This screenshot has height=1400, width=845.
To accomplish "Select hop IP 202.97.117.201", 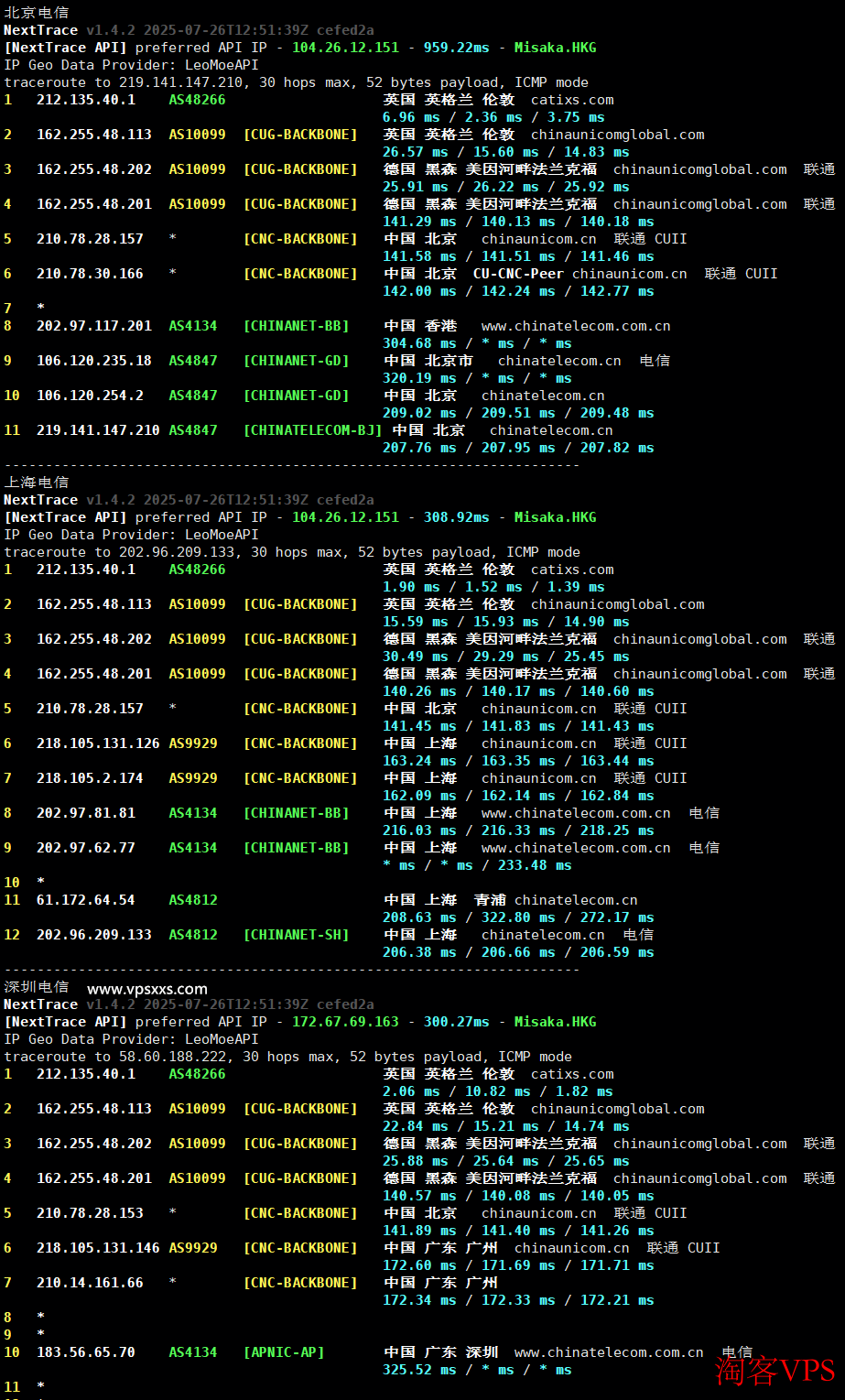I will [94, 326].
